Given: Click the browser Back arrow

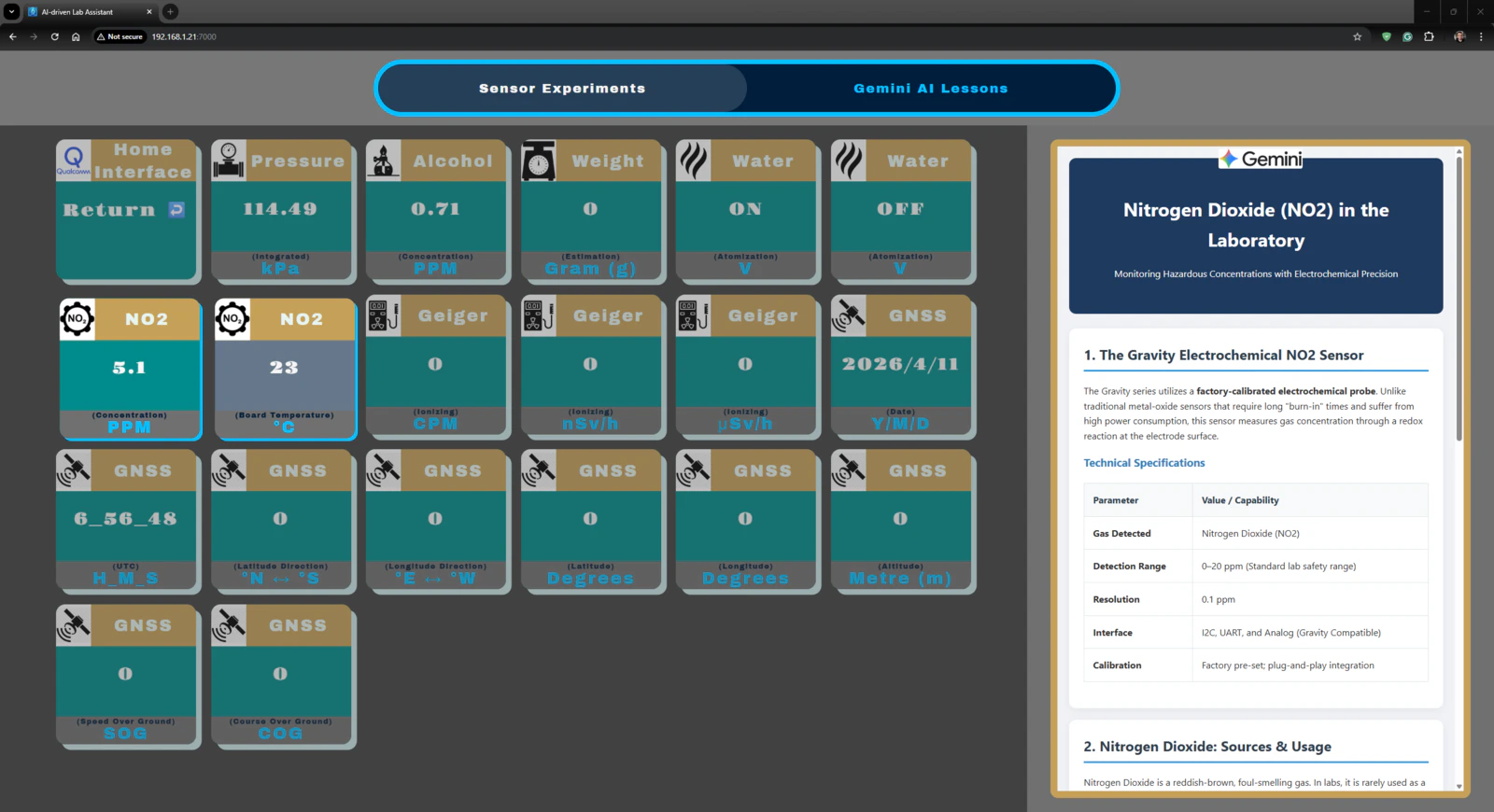Looking at the screenshot, I should pyautogui.click(x=13, y=37).
